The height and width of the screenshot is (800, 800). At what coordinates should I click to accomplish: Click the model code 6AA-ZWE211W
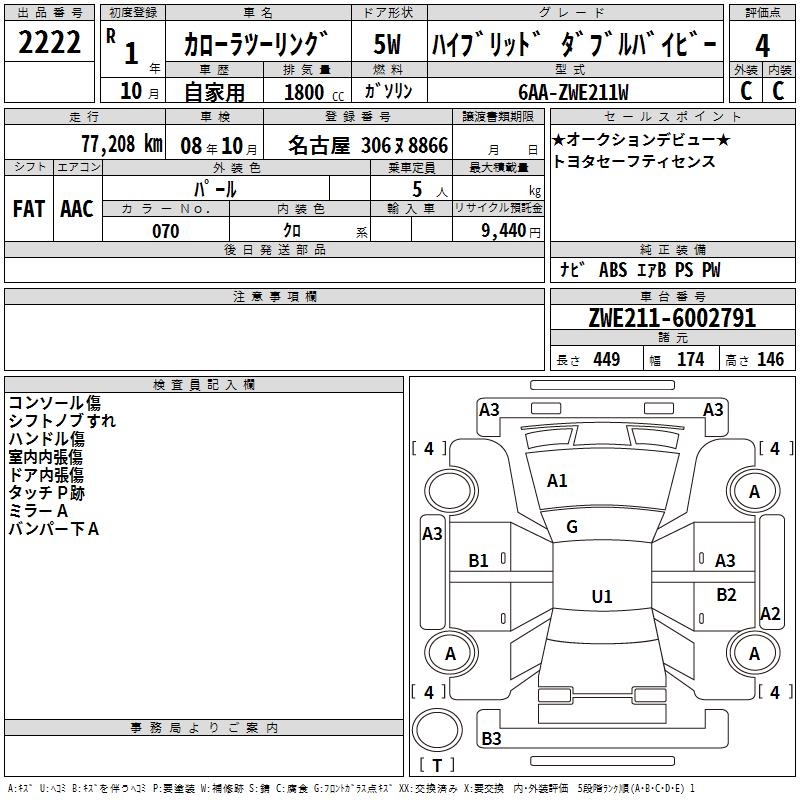click(x=573, y=92)
